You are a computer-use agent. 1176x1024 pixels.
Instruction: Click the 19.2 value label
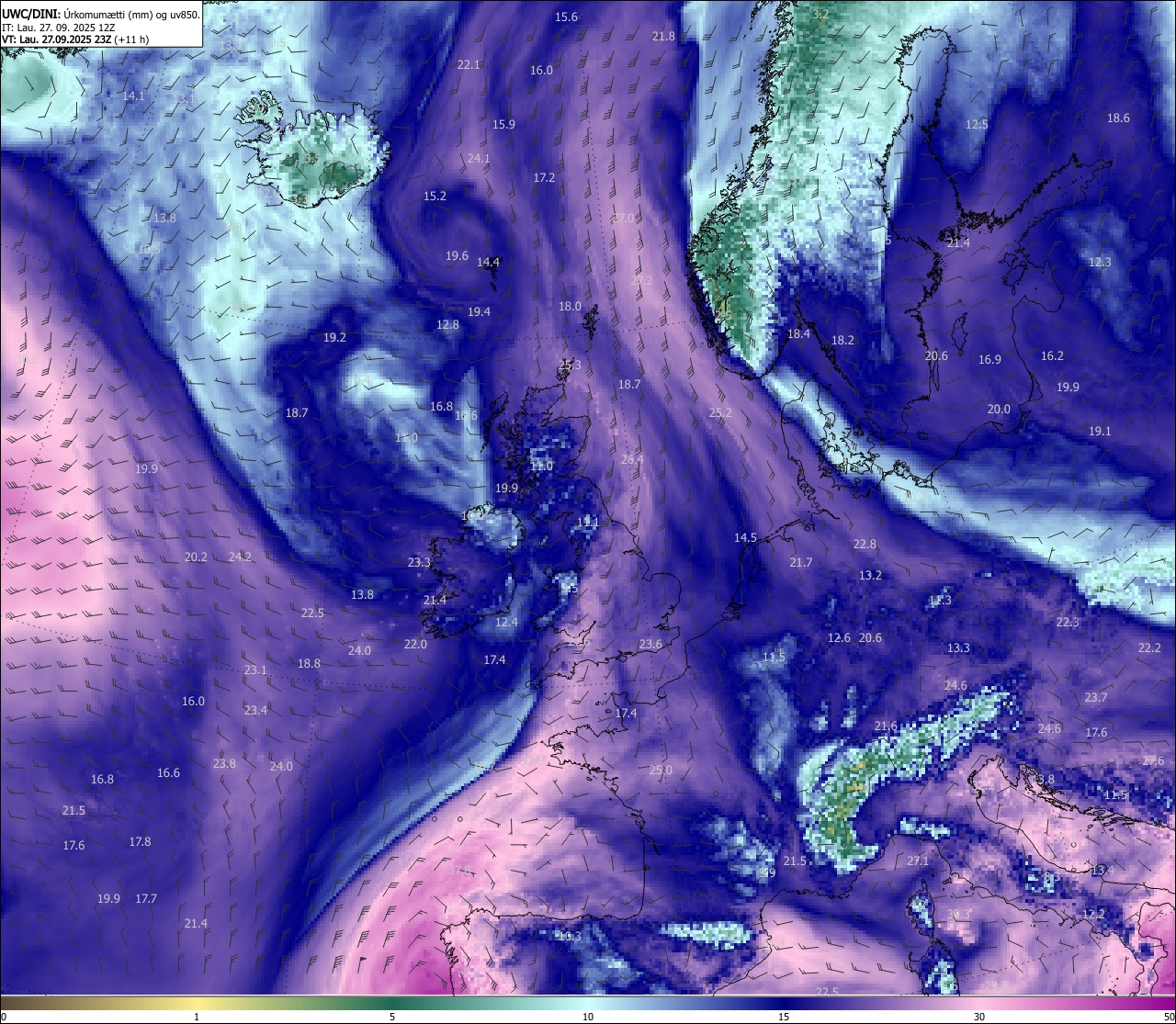[x=334, y=337]
